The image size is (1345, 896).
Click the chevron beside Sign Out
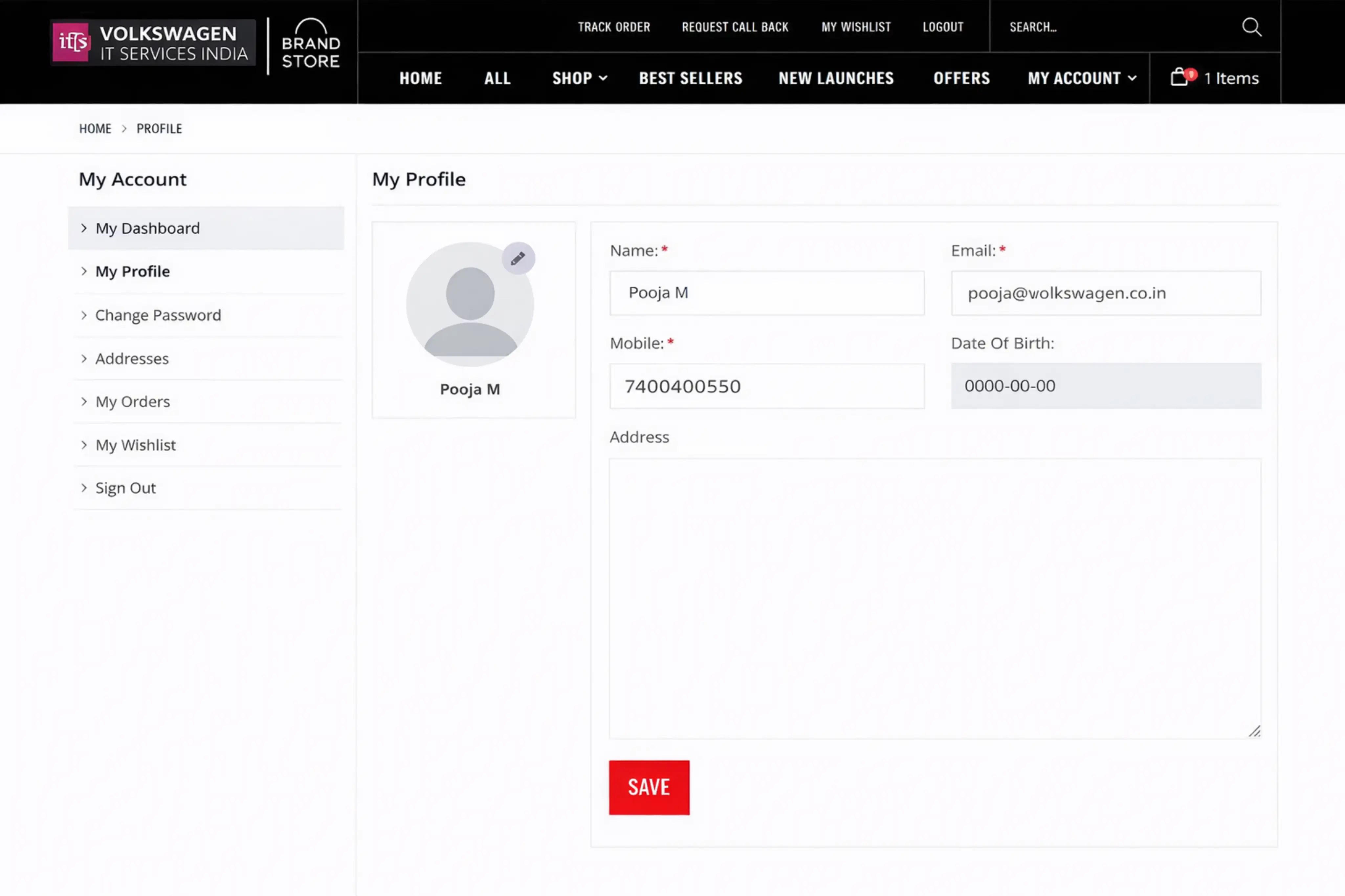84,487
